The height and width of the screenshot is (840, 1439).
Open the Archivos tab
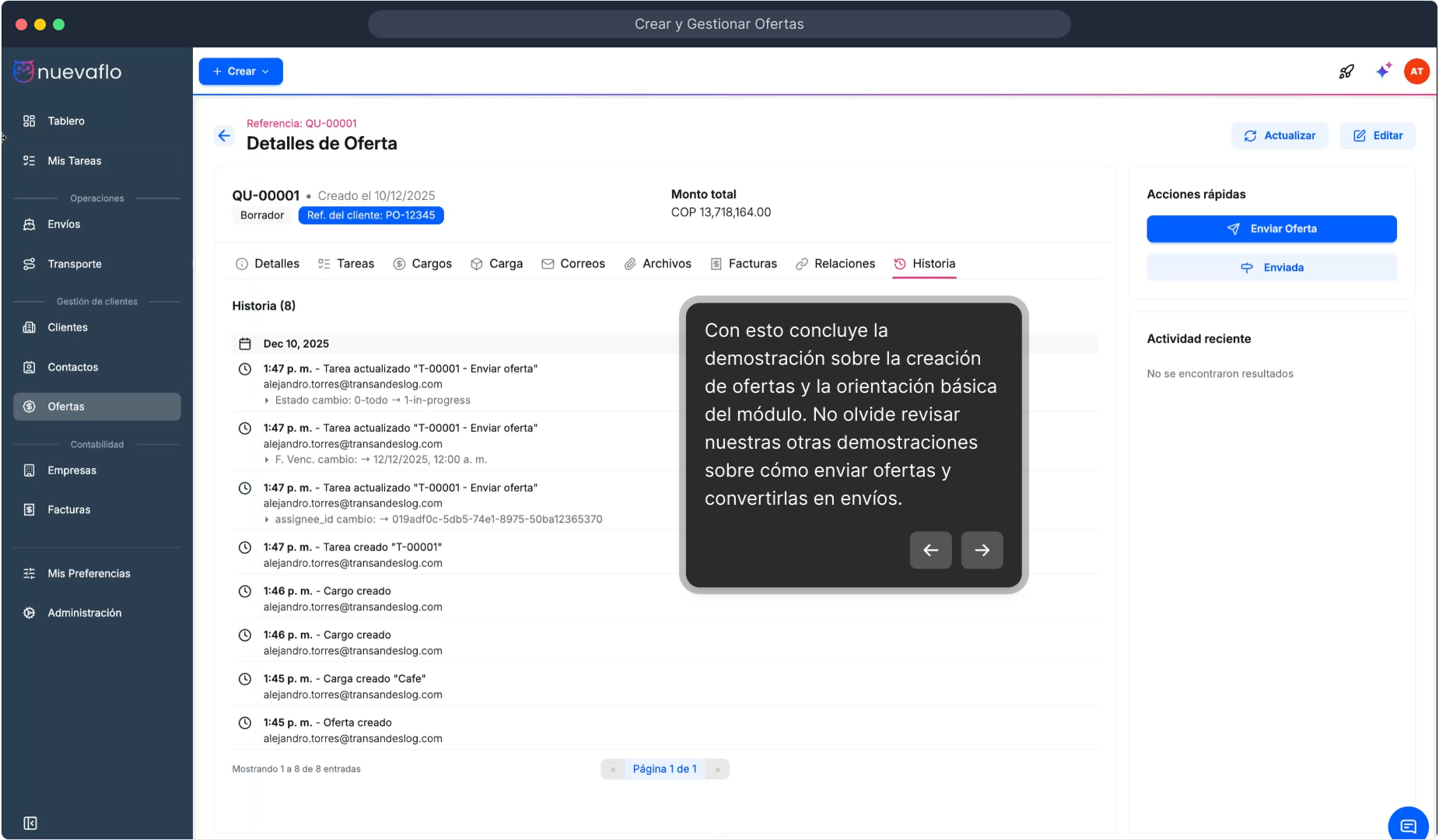pos(657,264)
